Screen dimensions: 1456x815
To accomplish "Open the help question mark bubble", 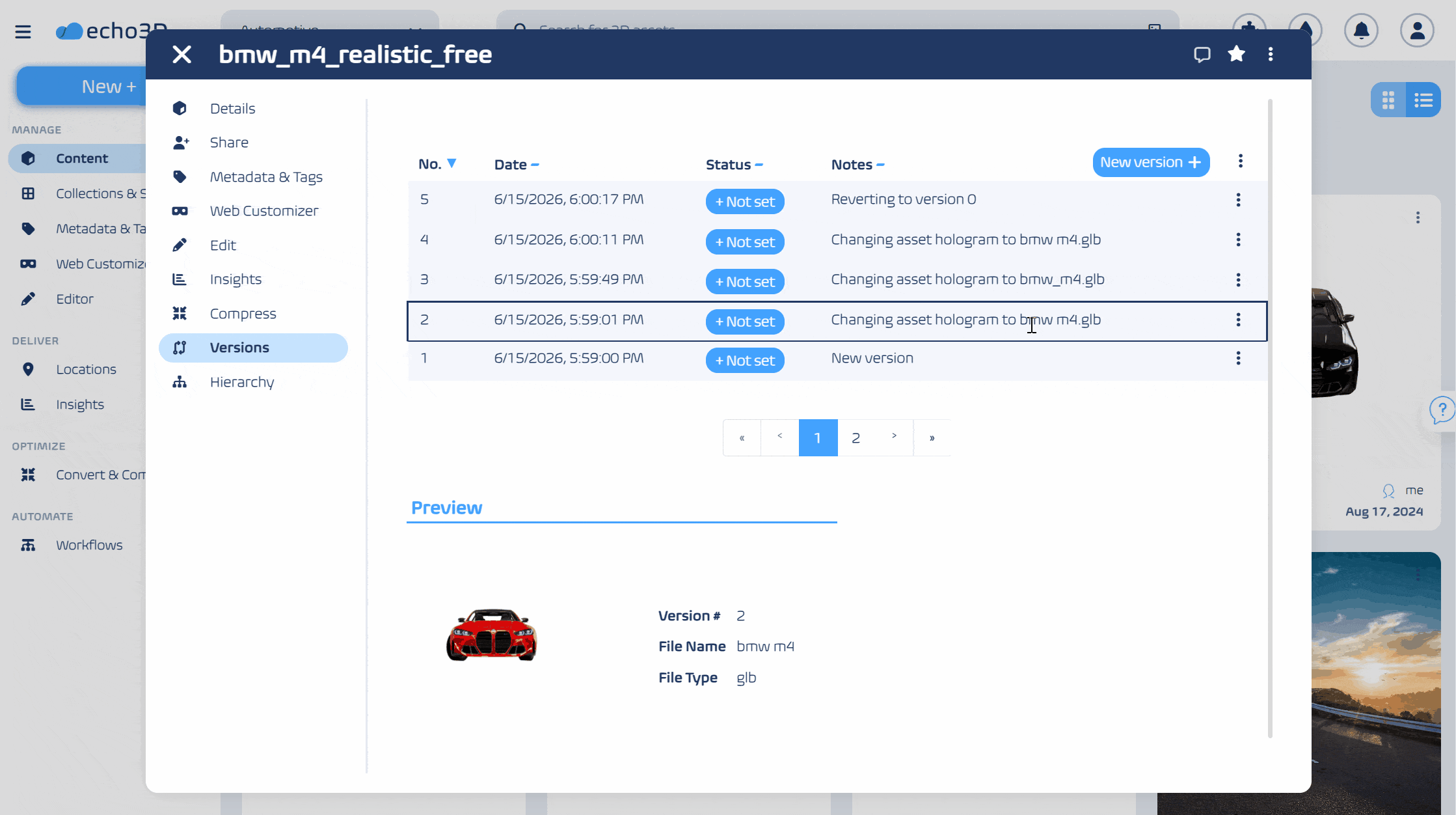I will (x=1442, y=410).
